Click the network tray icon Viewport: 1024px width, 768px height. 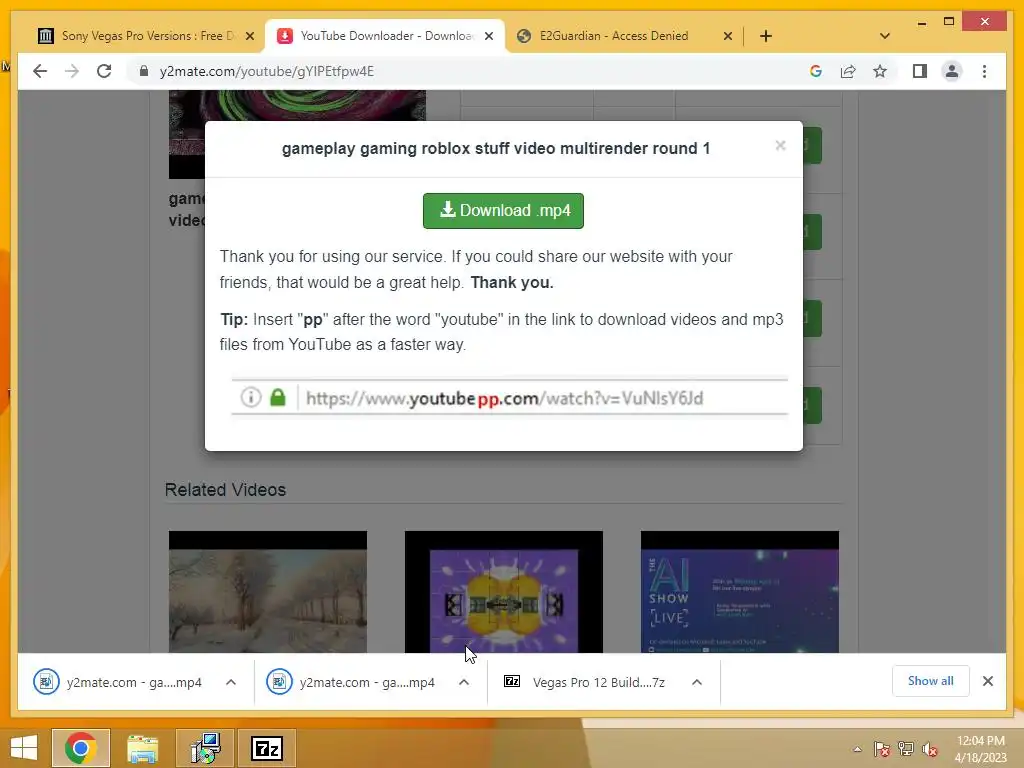click(906, 749)
